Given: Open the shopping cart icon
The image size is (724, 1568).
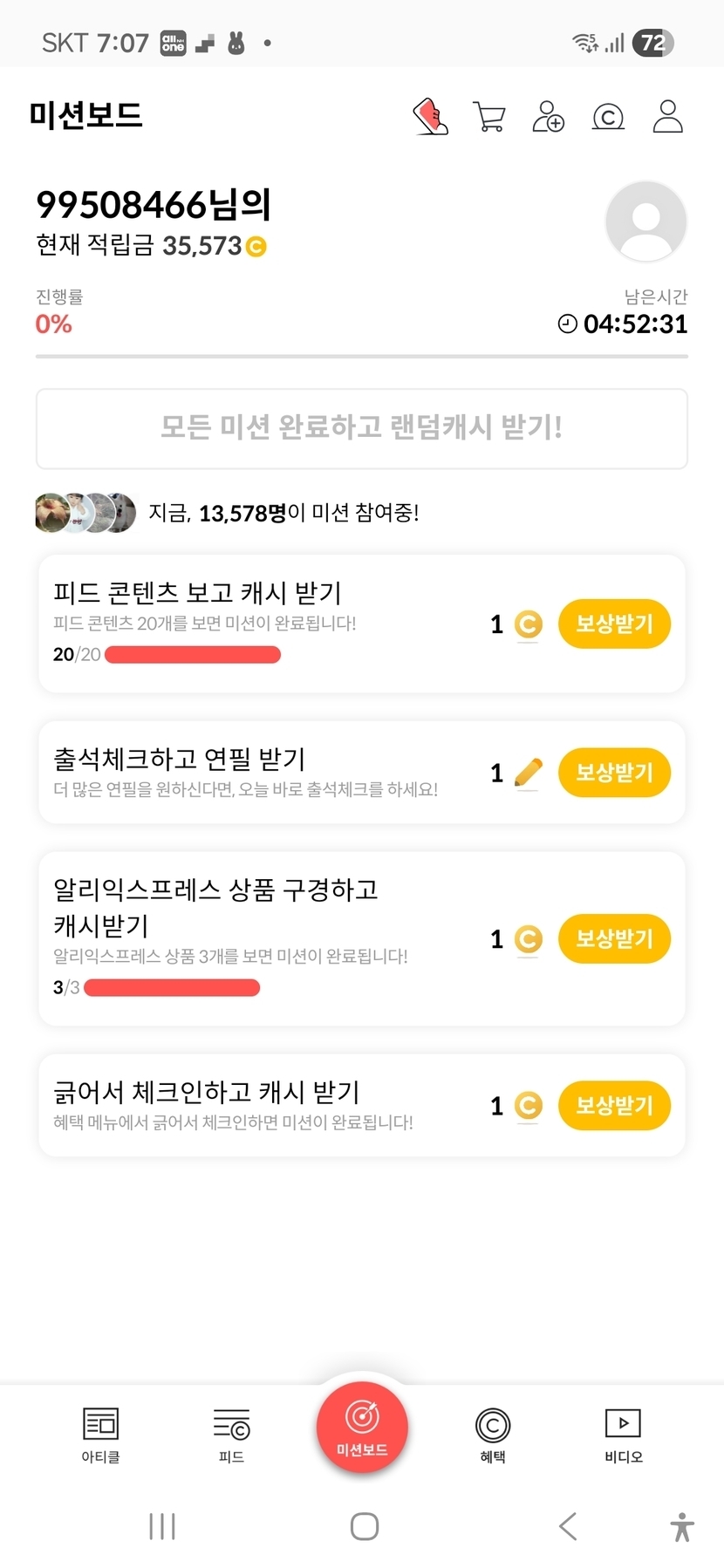Looking at the screenshot, I should click(x=489, y=116).
